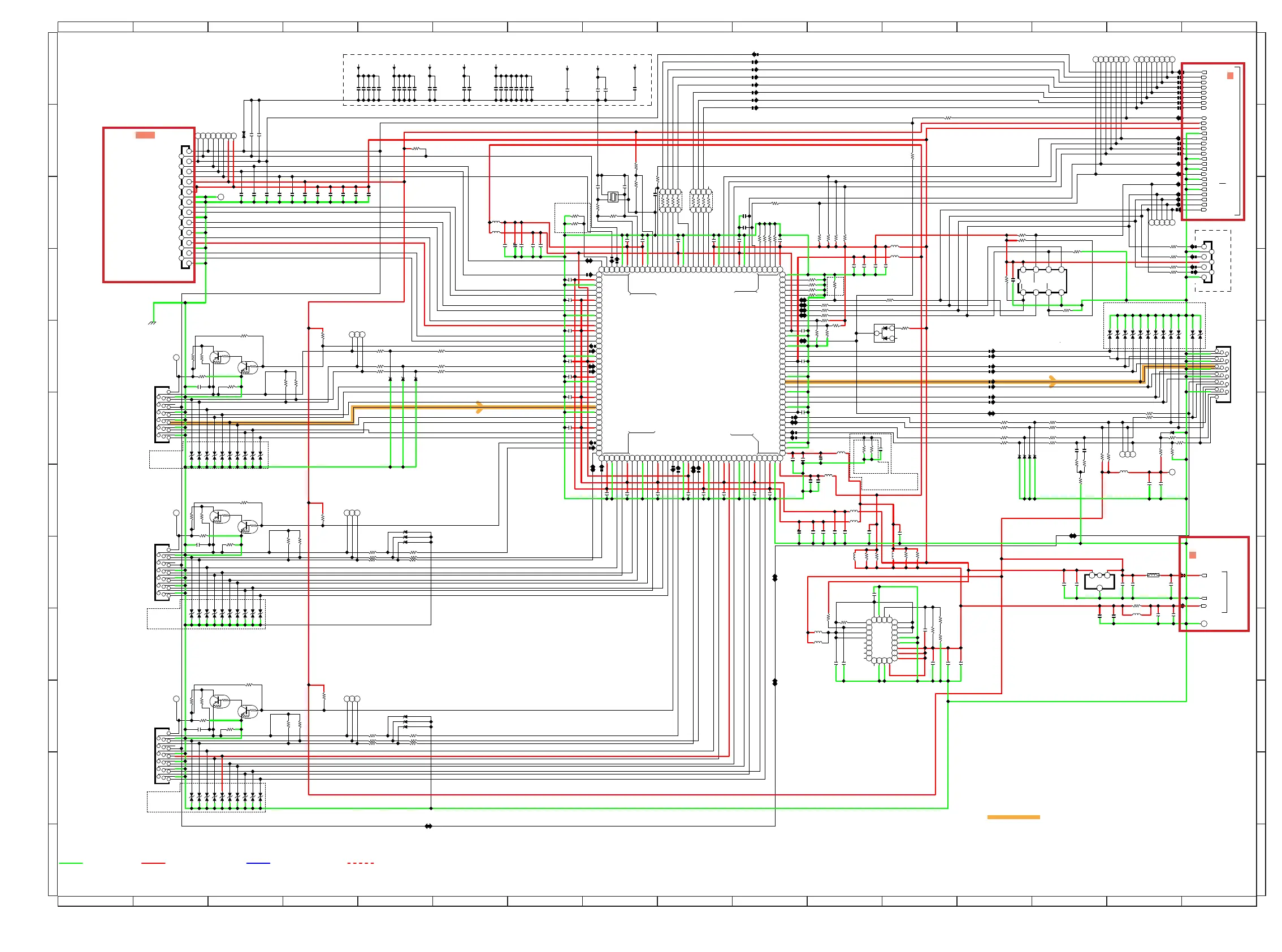This screenshot has width=1282, height=952.
Task: Click the test point circle beside the upper-left connector
Action: tap(220, 197)
